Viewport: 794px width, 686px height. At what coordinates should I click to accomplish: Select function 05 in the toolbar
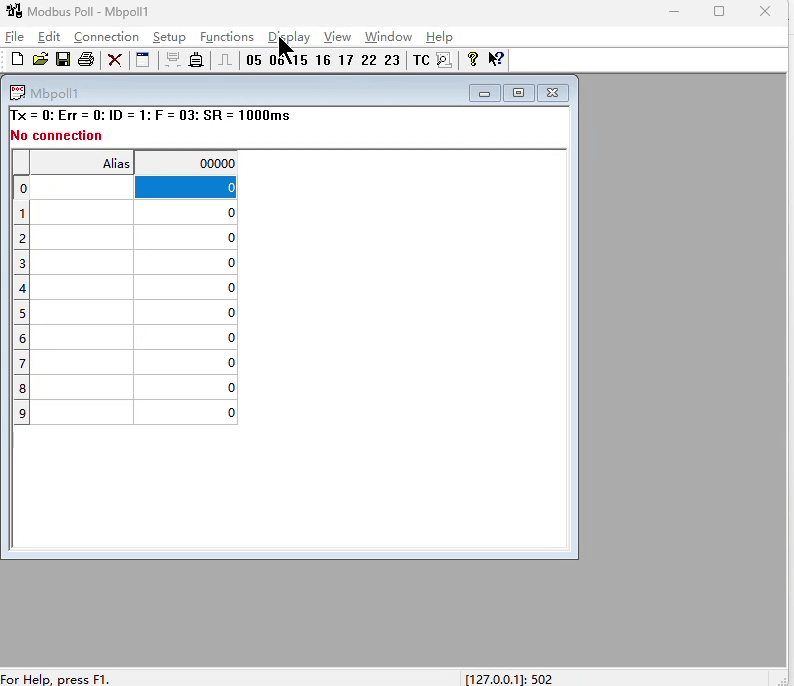click(254, 60)
